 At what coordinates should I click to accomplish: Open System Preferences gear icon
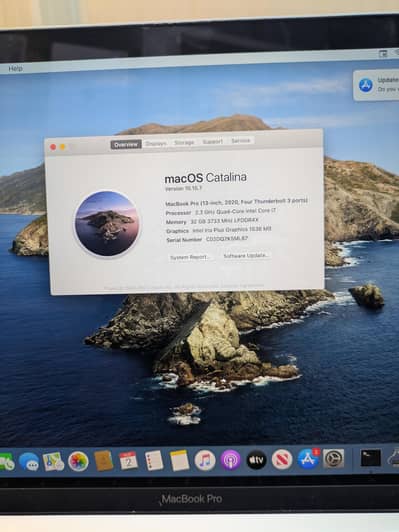[x=334, y=459]
